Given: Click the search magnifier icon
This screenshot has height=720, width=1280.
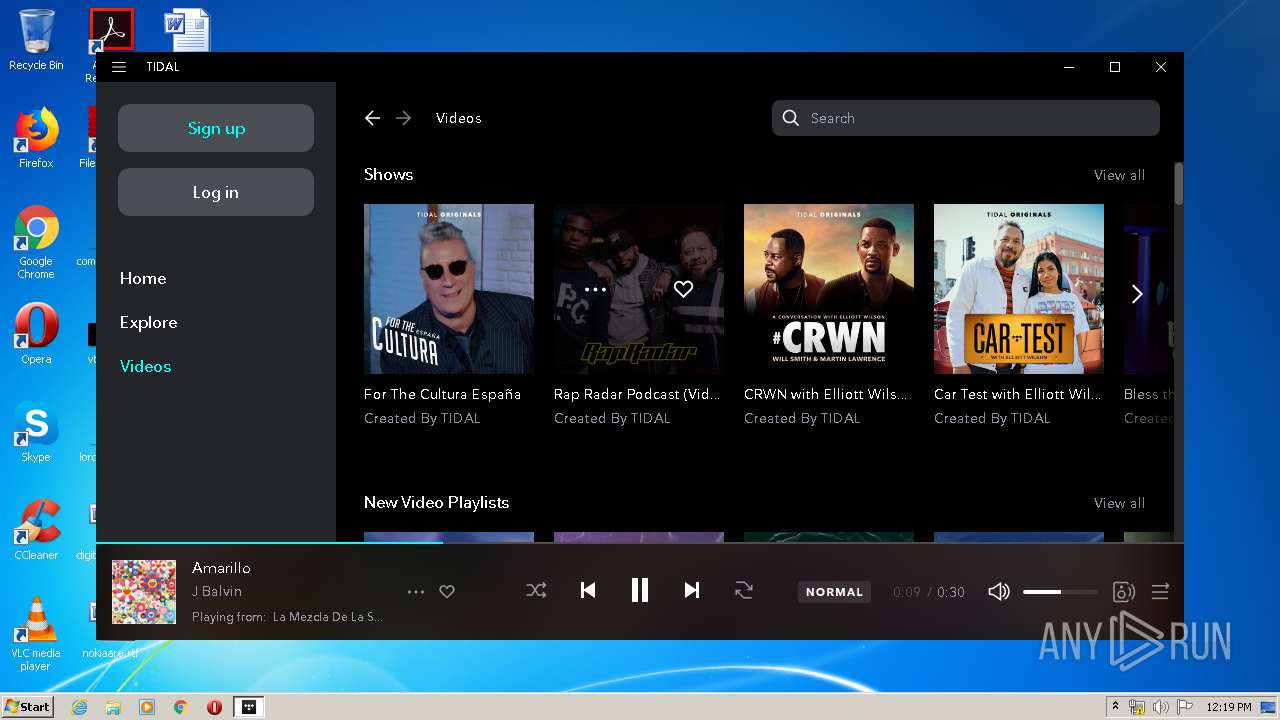Looking at the screenshot, I should click(x=791, y=118).
